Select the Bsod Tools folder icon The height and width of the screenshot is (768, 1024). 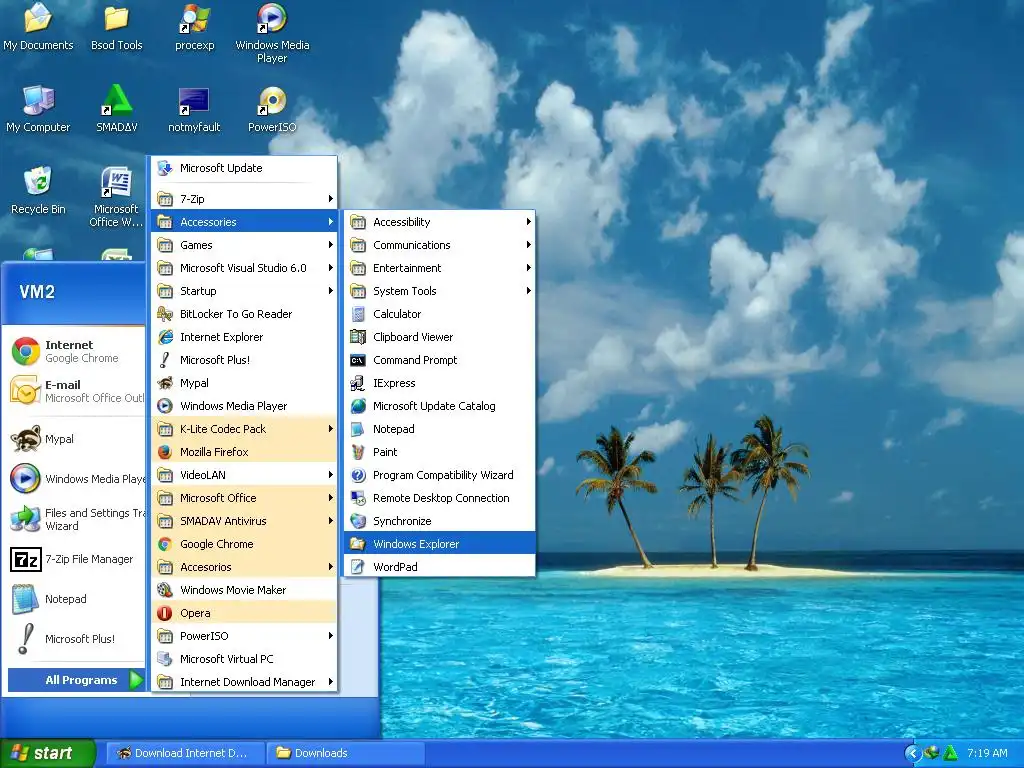pyautogui.click(x=116, y=26)
